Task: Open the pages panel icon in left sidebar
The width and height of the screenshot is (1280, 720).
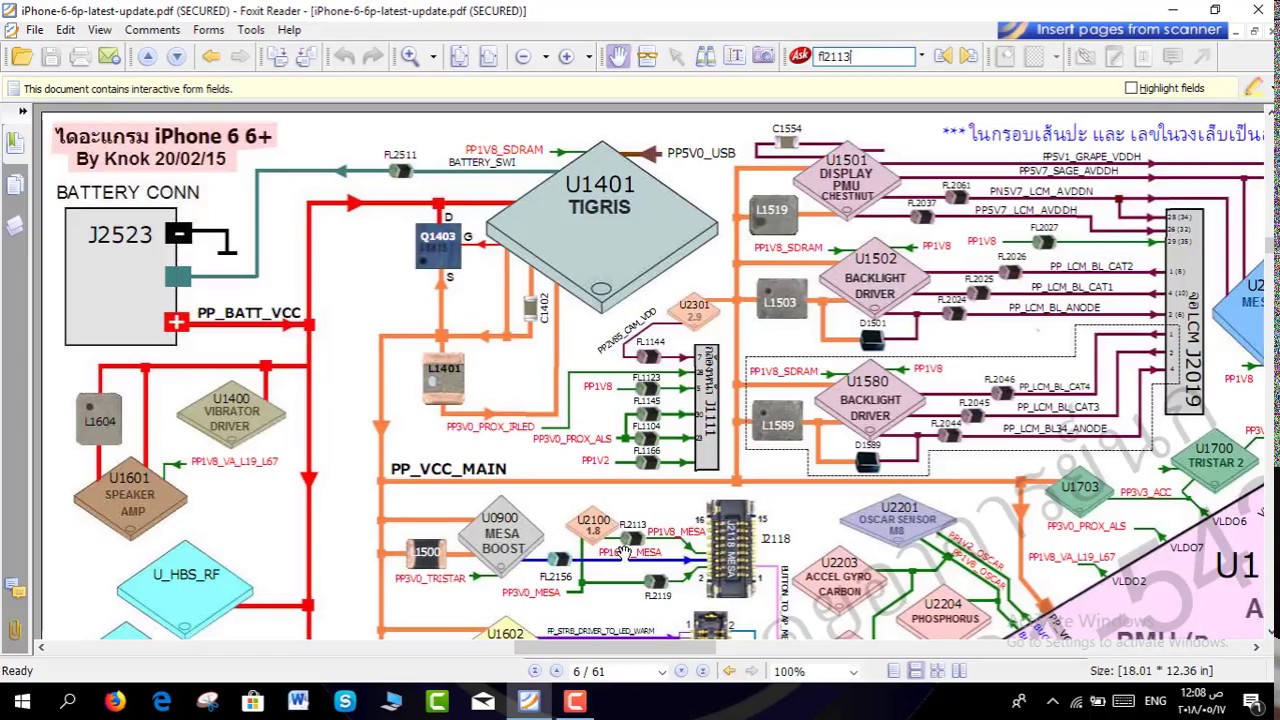Action: (x=15, y=184)
